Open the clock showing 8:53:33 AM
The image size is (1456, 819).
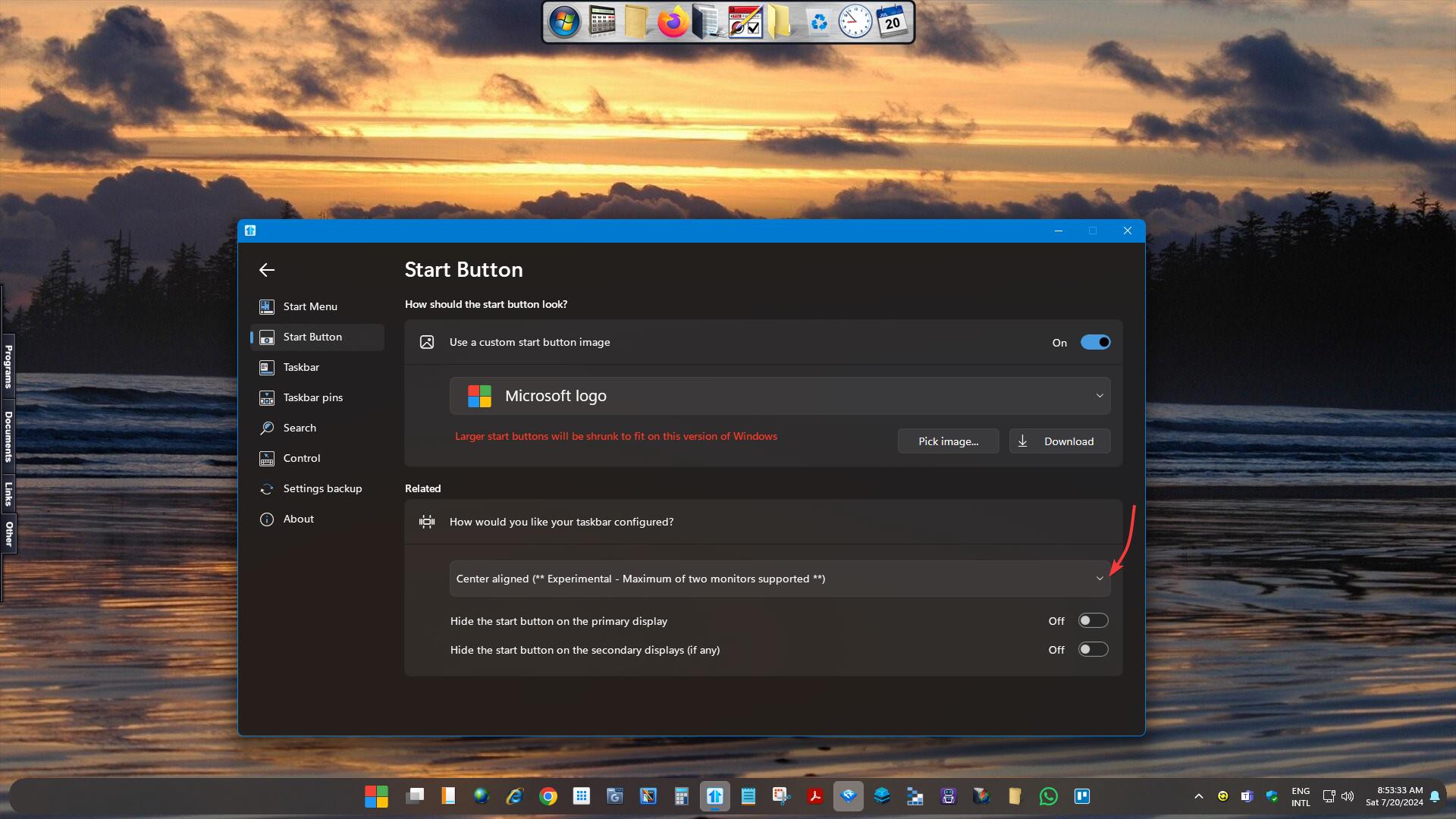coord(1395,796)
